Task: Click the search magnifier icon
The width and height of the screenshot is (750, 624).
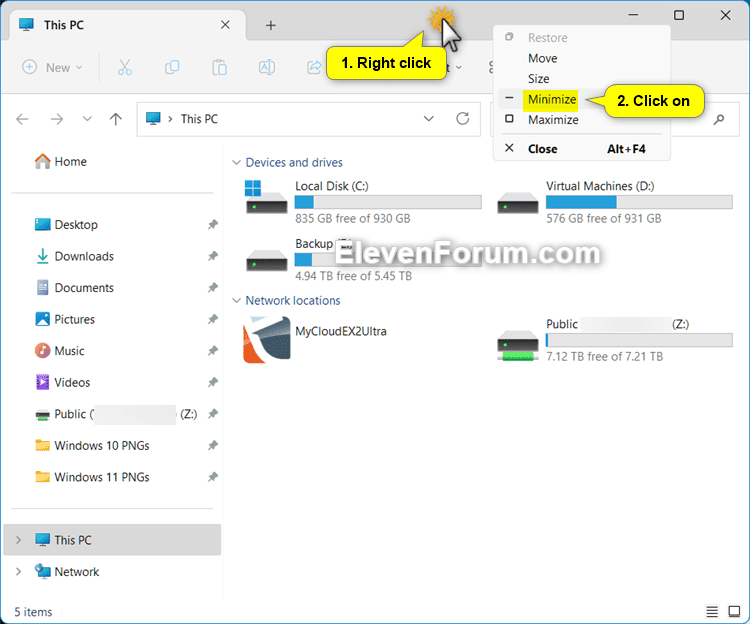Action: [718, 120]
